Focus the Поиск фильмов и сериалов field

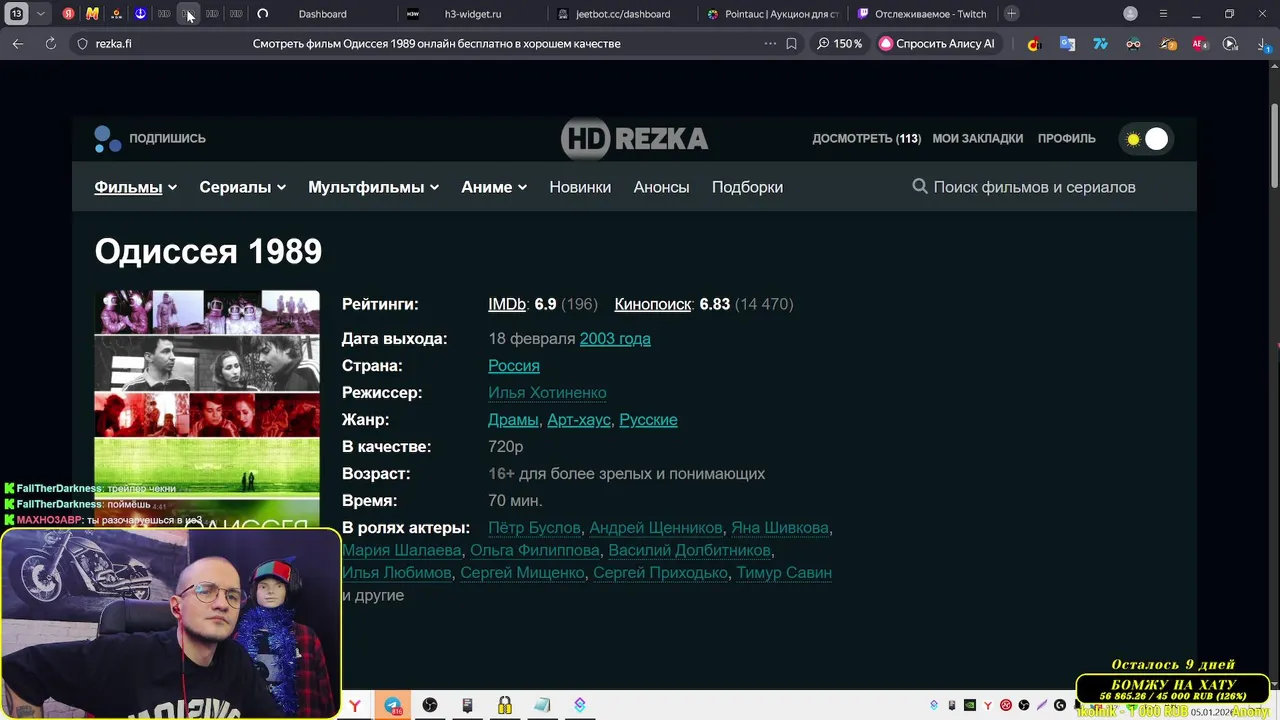1034,187
